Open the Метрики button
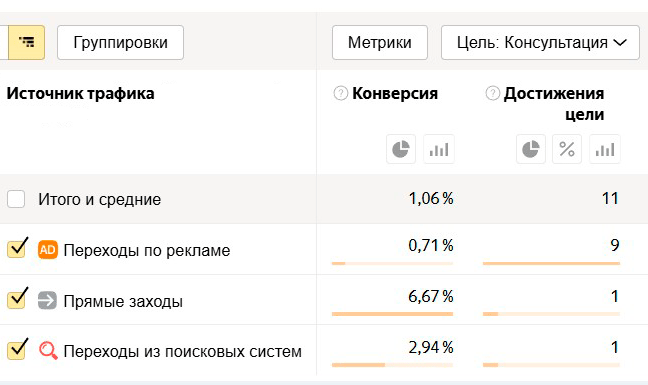The height and width of the screenshot is (385, 648). [379, 42]
